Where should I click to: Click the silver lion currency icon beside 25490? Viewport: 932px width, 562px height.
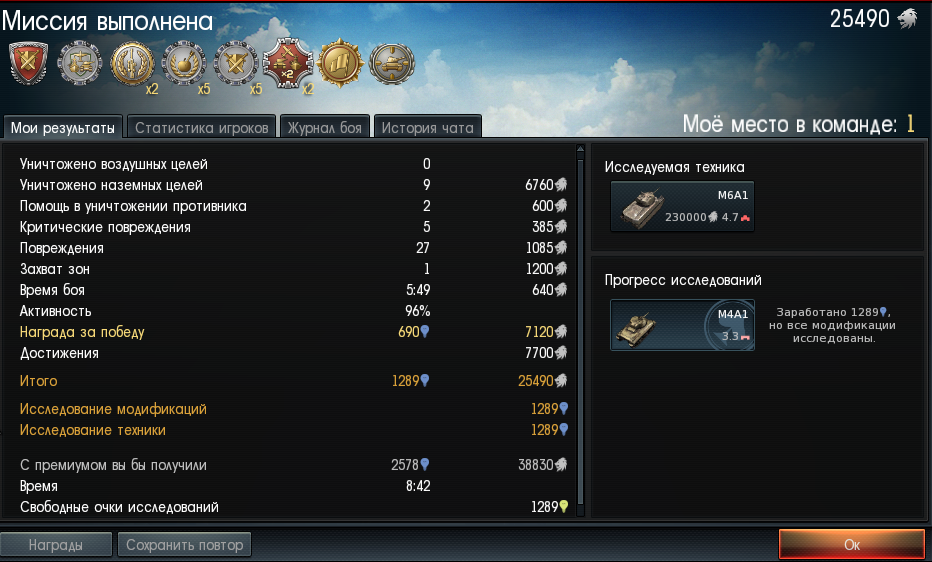[x=907, y=19]
